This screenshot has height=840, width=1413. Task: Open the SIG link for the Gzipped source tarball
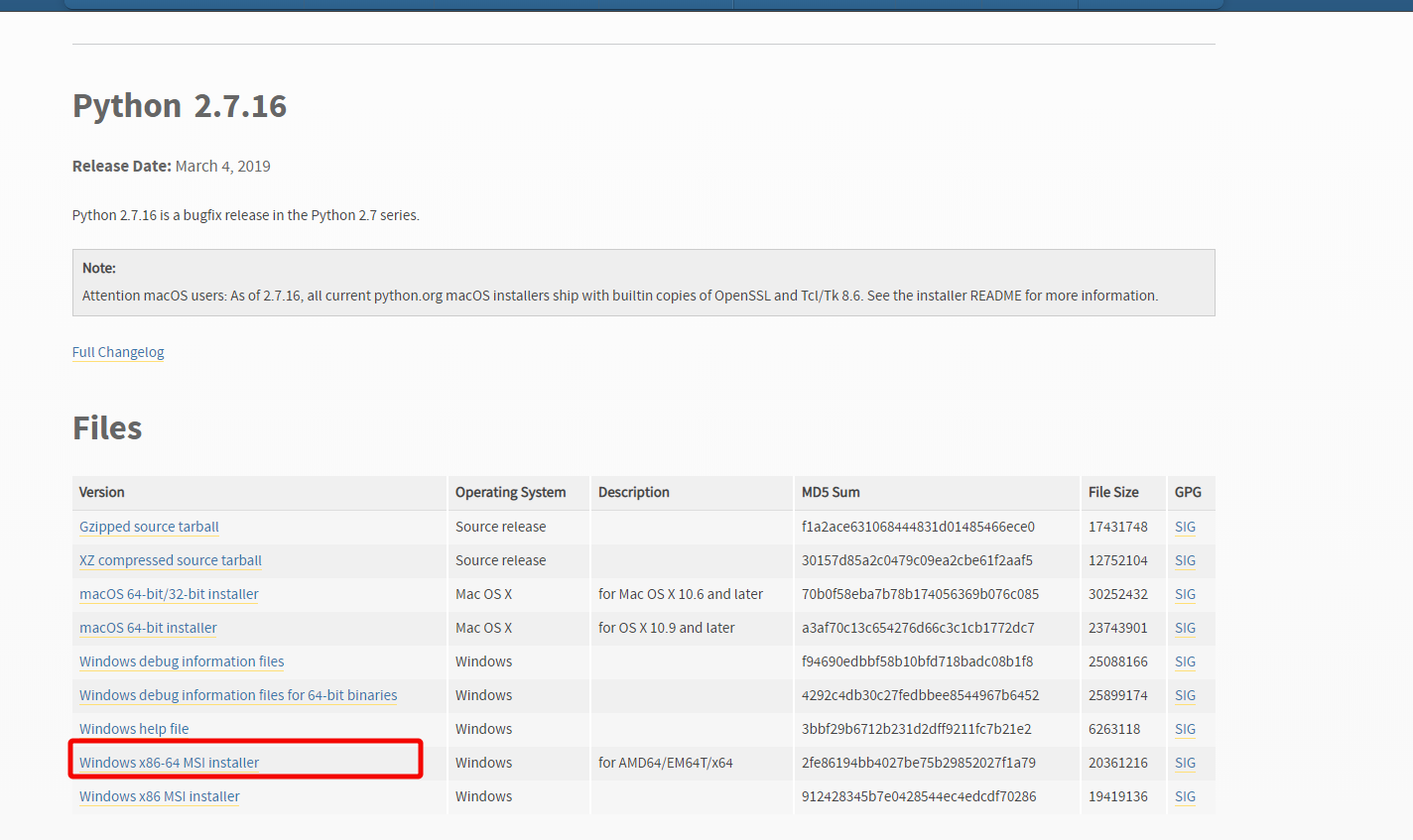(1185, 527)
